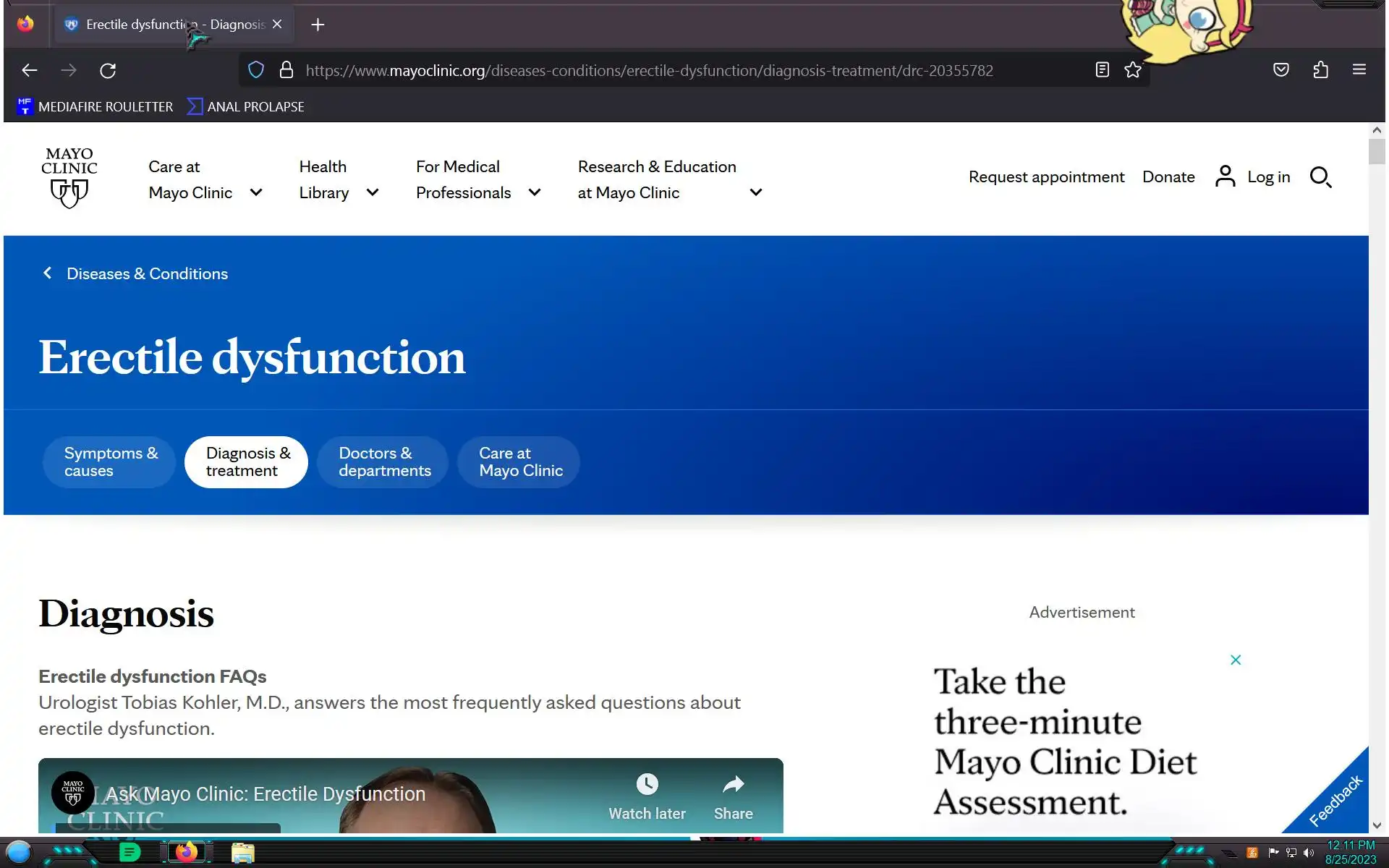Click the page vertical scrollbar thumb
1389x868 pixels.
(1376, 152)
